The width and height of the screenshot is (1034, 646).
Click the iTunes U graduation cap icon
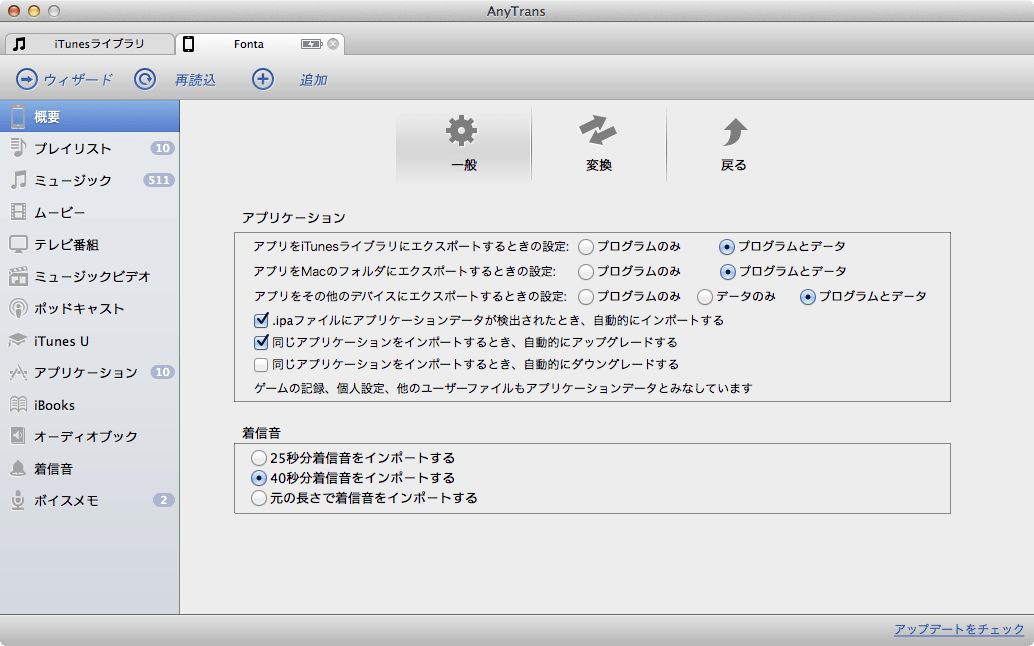[18, 341]
